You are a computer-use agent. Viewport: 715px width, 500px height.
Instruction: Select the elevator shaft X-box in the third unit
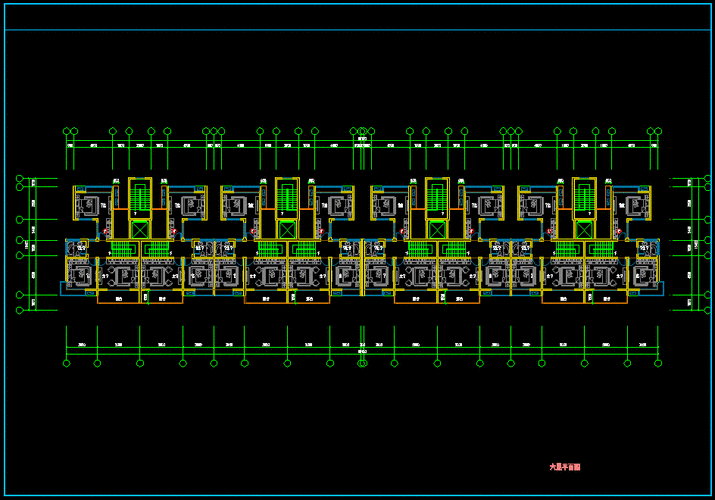point(436,229)
